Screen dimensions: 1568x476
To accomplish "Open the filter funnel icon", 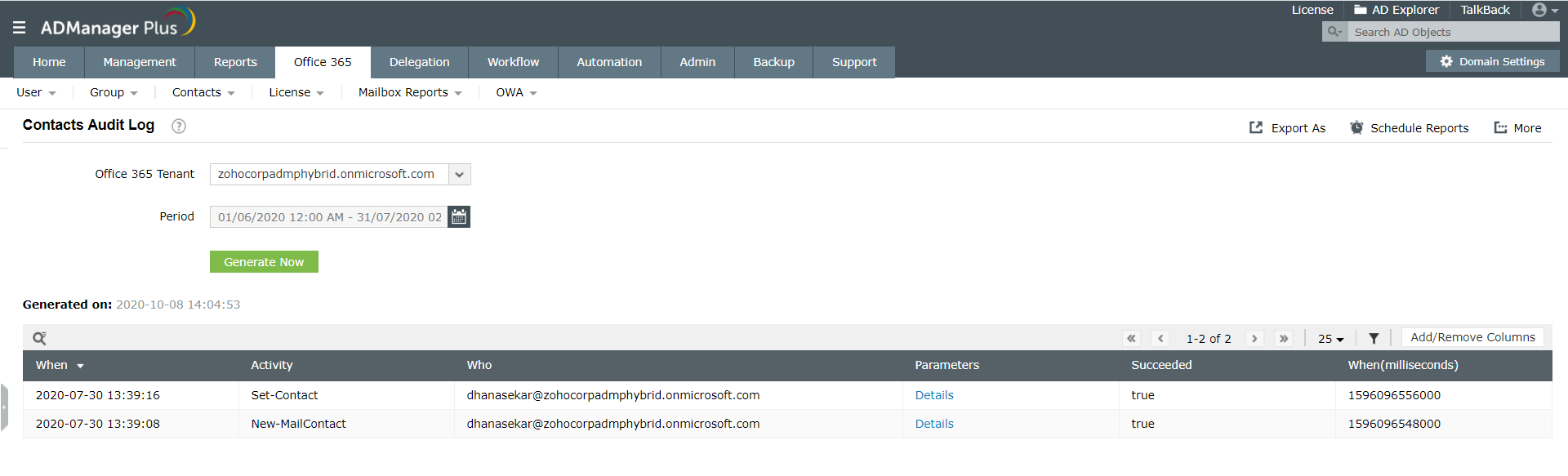I will [x=1374, y=338].
